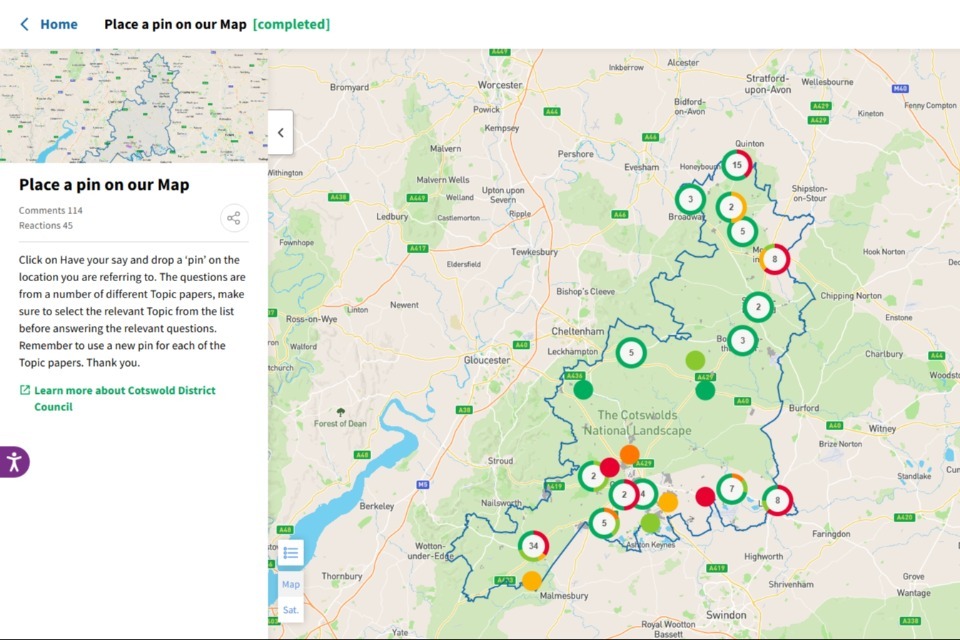This screenshot has width=960, height=640.
Task: Click the Place a pin on our Map header title
Action: coord(175,24)
